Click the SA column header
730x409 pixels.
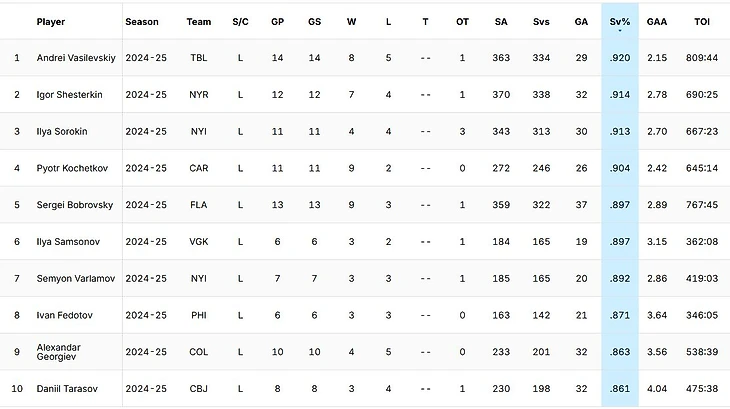pyautogui.click(x=500, y=21)
